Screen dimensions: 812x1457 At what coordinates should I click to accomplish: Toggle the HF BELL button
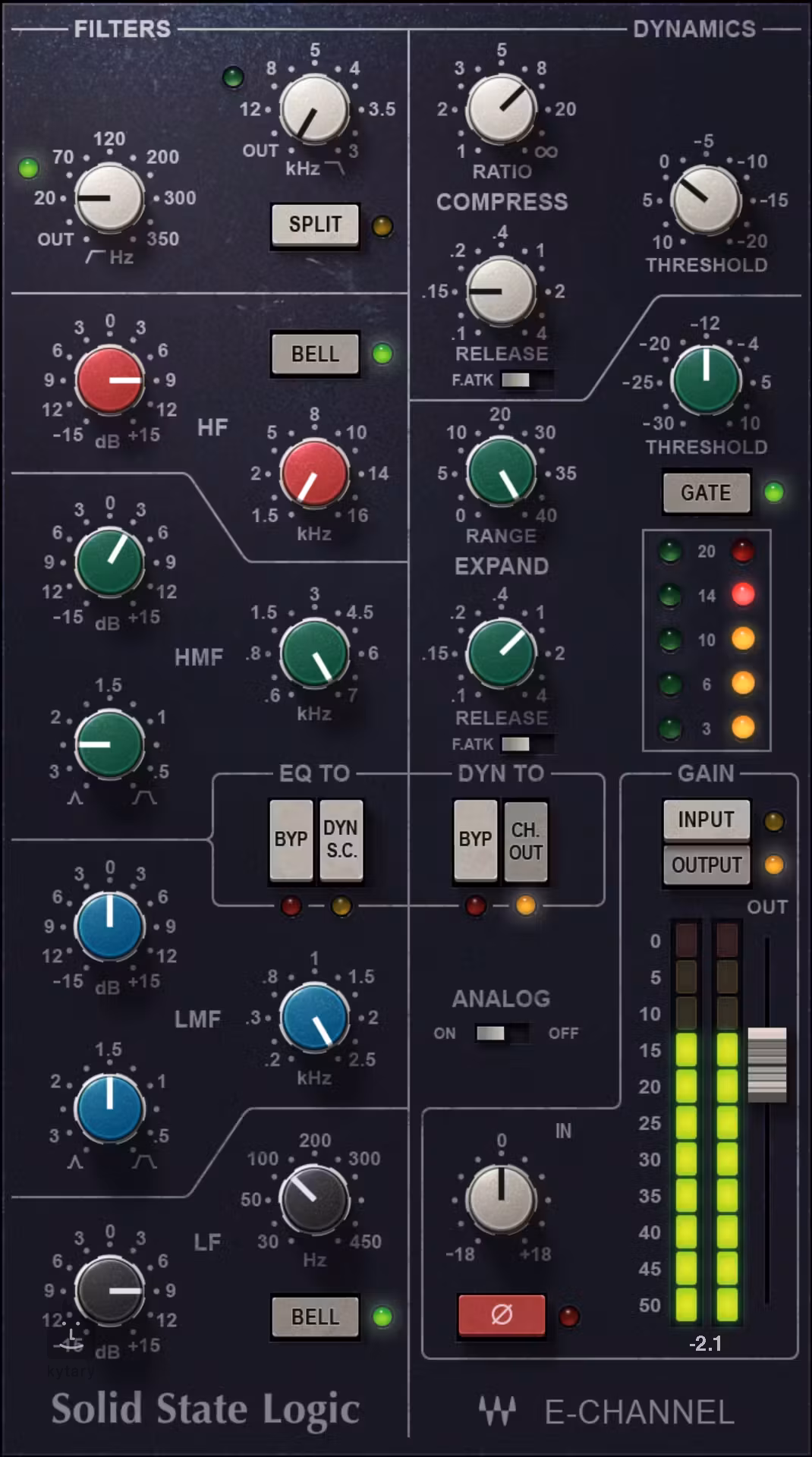pos(315,354)
